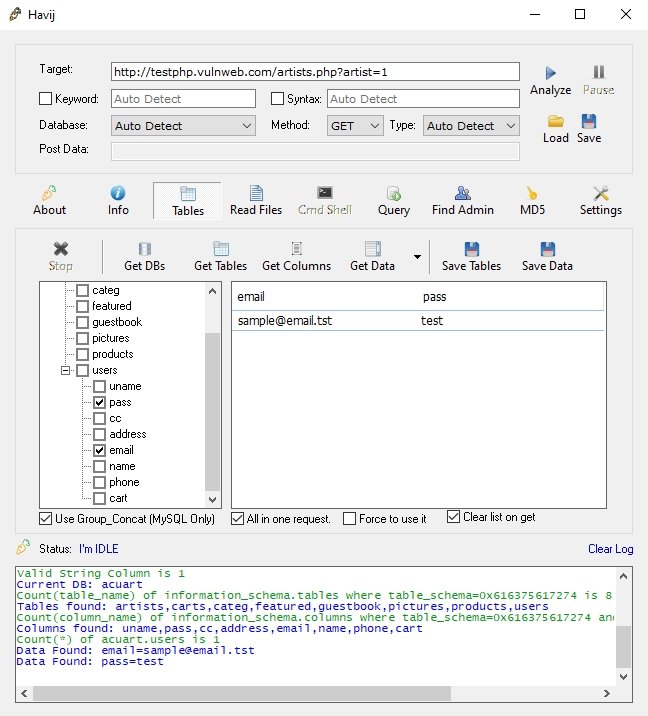Open the Find Admin tab
The width and height of the screenshot is (648, 716).
[463, 201]
